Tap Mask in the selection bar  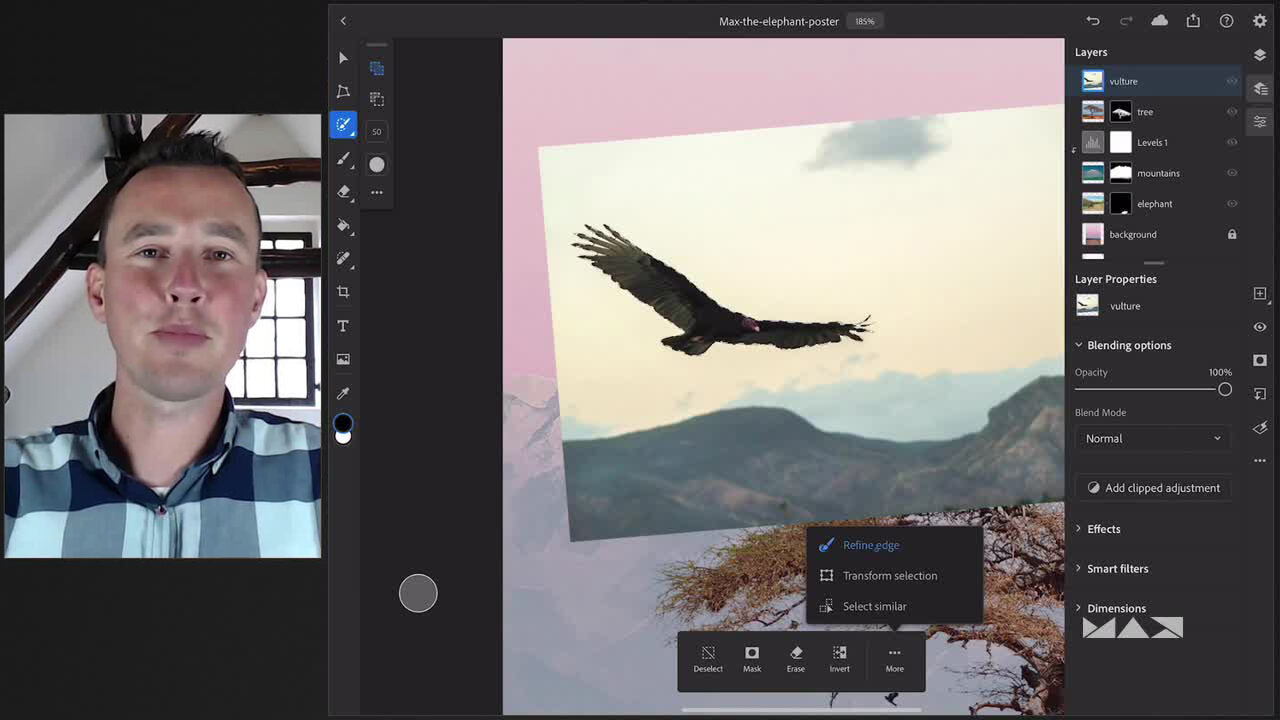tap(752, 659)
